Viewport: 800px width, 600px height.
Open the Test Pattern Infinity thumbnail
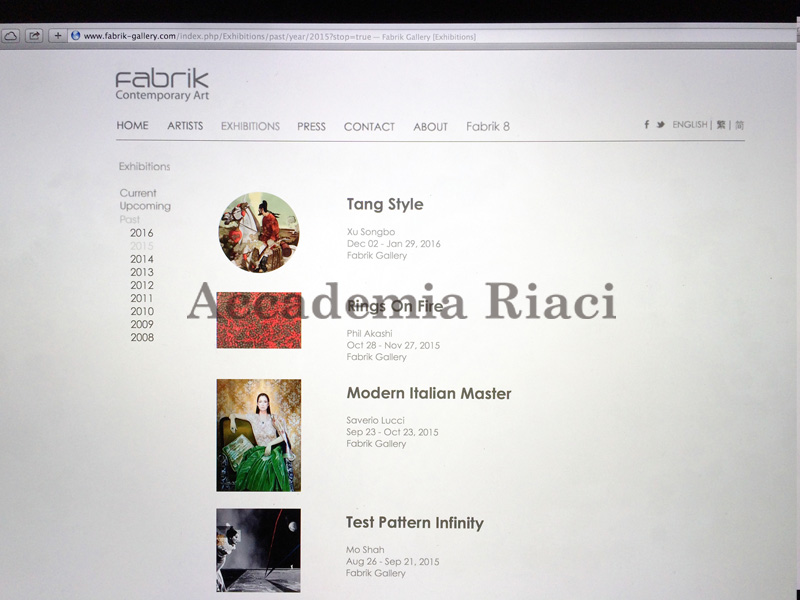click(258, 550)
